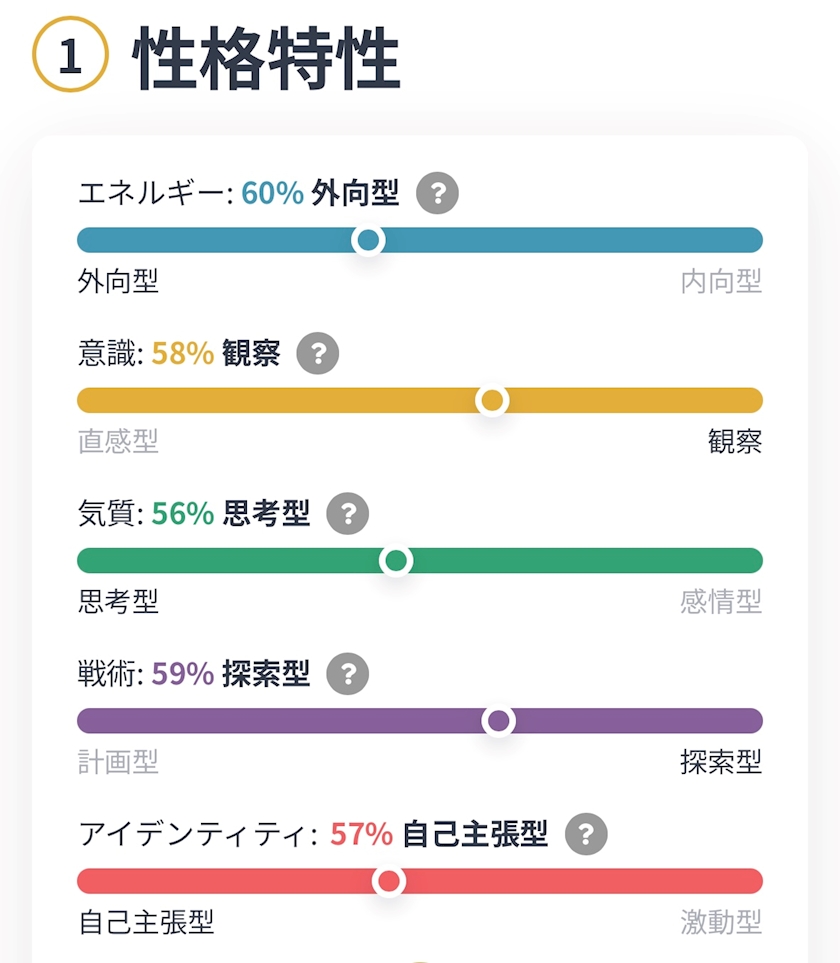
Task: Click the yellow 意識 slider handle
Action: 492,400
